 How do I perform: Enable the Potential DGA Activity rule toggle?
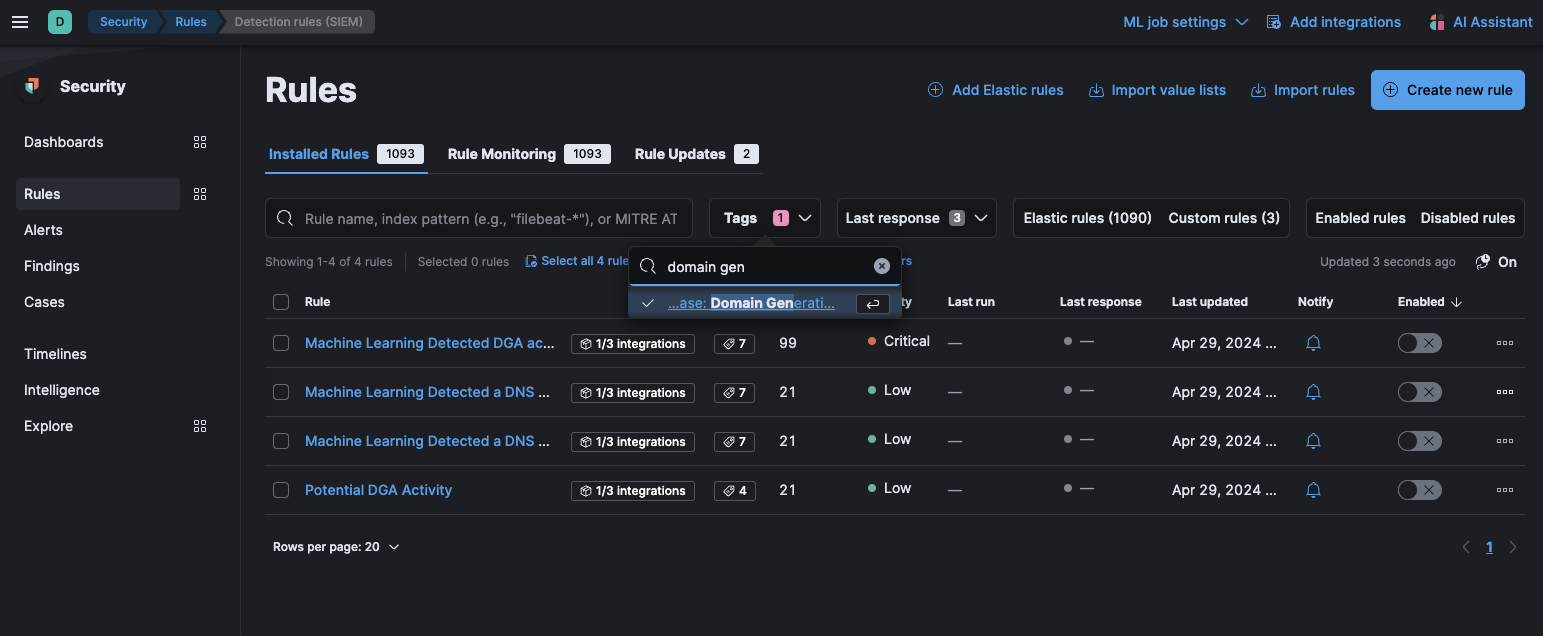pos(1419,490)
